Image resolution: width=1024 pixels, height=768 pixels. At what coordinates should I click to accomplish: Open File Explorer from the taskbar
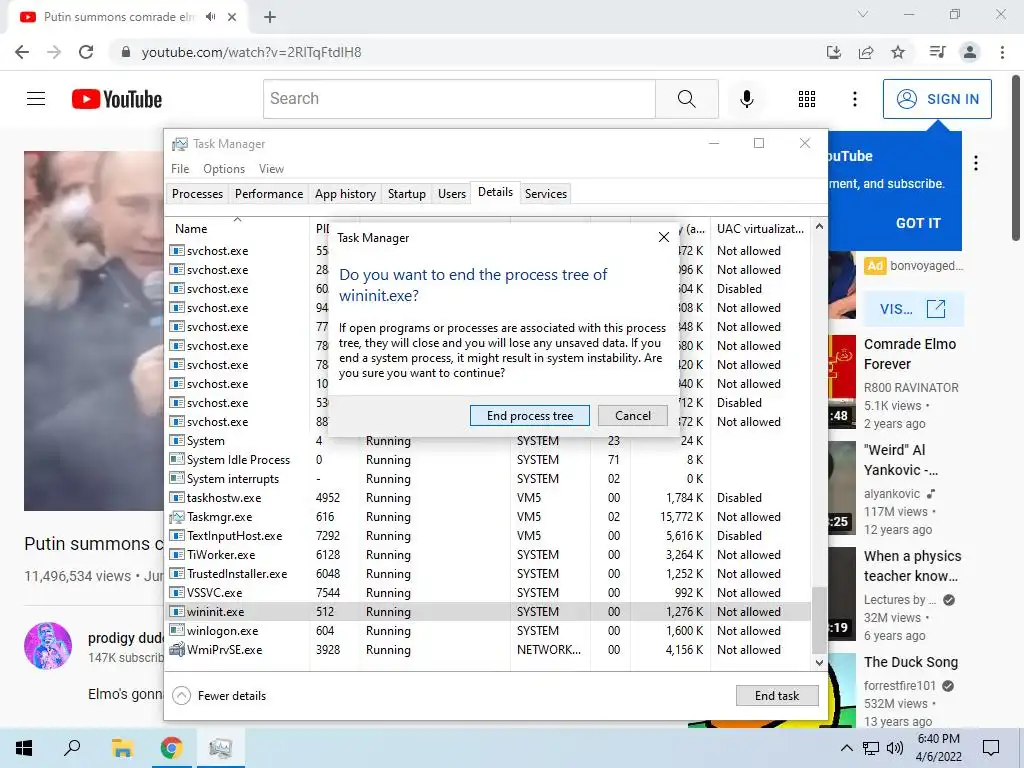[122, 748]
